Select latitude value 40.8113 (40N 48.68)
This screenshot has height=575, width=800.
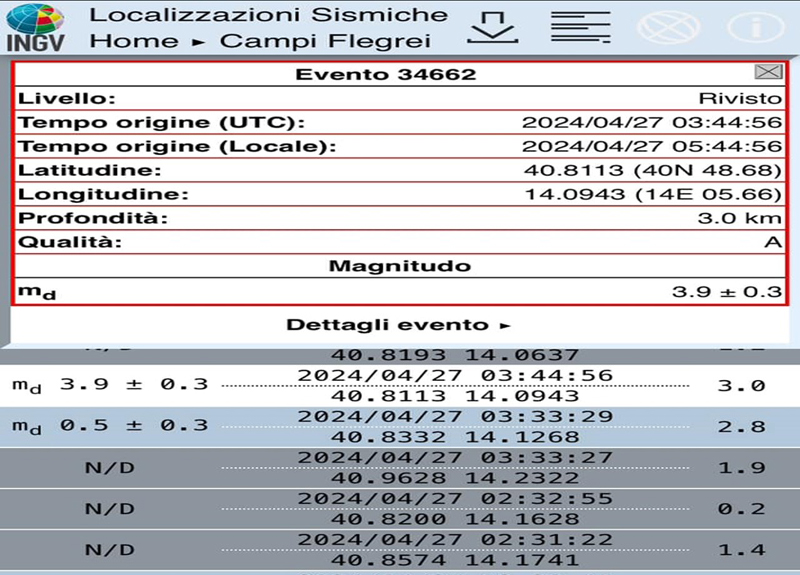[x=653, y=170]
